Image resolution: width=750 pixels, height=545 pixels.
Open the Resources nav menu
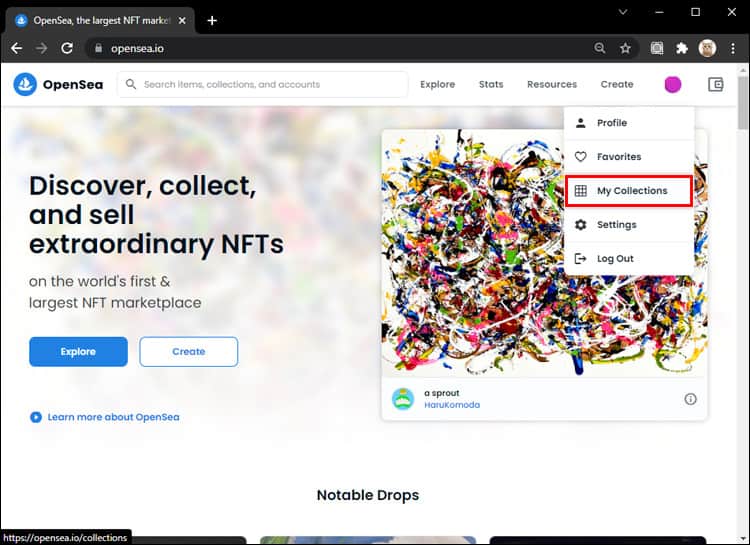(x=552, y=84)
